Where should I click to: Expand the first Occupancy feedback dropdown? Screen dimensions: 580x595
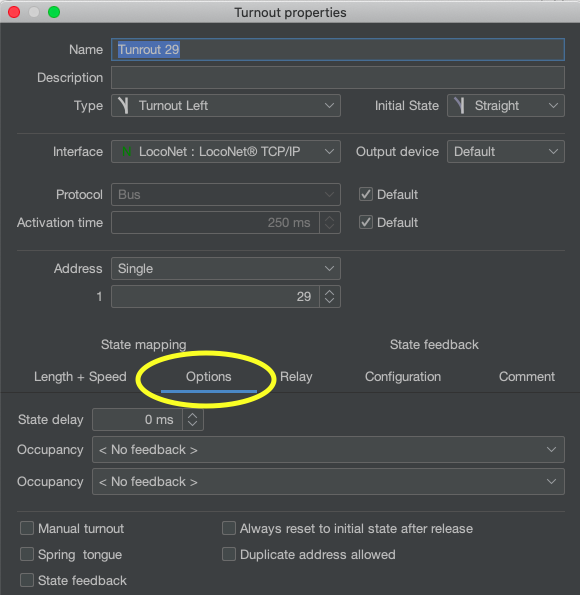328,450
